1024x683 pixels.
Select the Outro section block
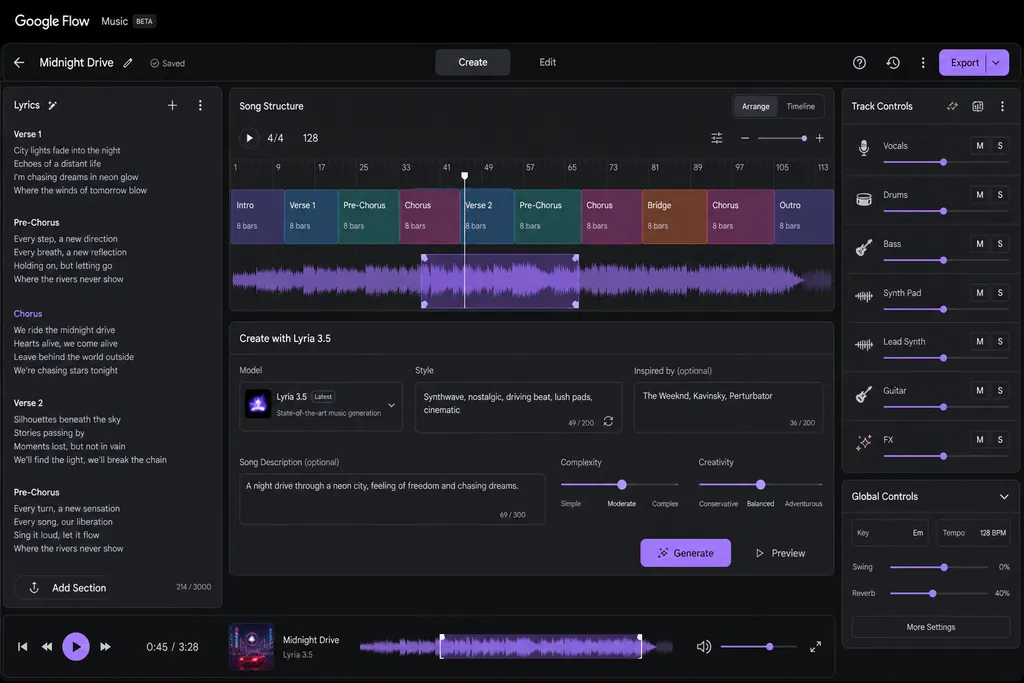click(x=804, y=216)
